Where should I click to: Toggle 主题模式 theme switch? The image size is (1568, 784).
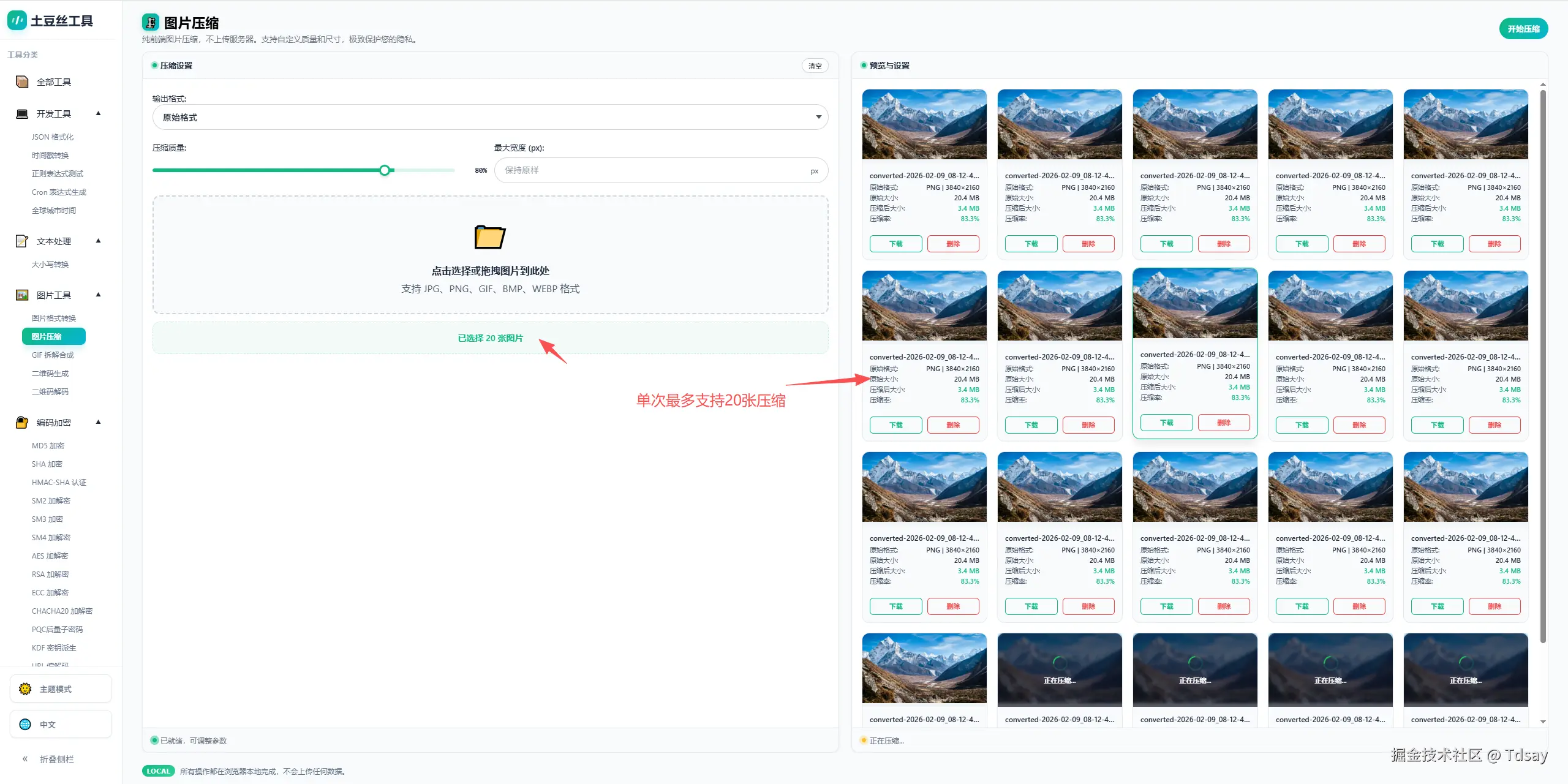[61, 689]
